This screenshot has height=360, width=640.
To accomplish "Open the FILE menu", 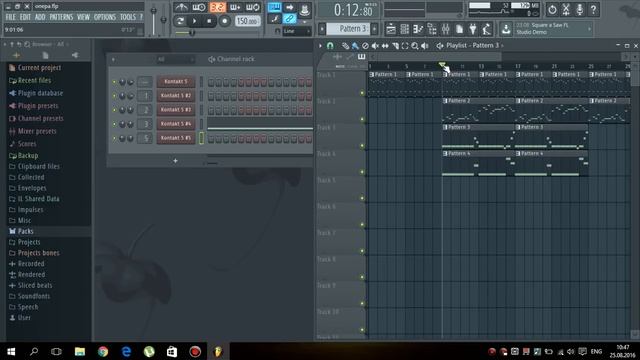I will [x=11, y=17].
